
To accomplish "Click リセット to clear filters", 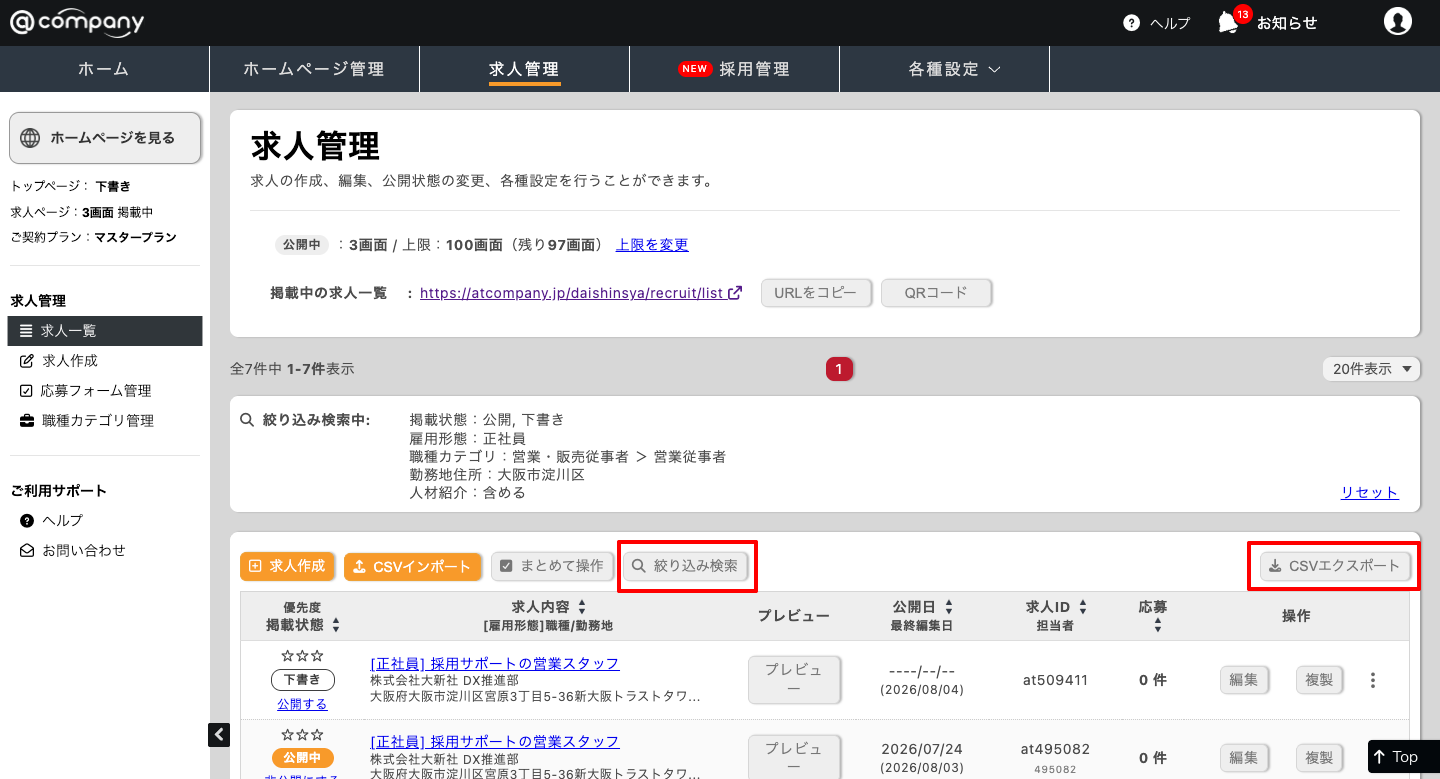I will click(1369, 493).
